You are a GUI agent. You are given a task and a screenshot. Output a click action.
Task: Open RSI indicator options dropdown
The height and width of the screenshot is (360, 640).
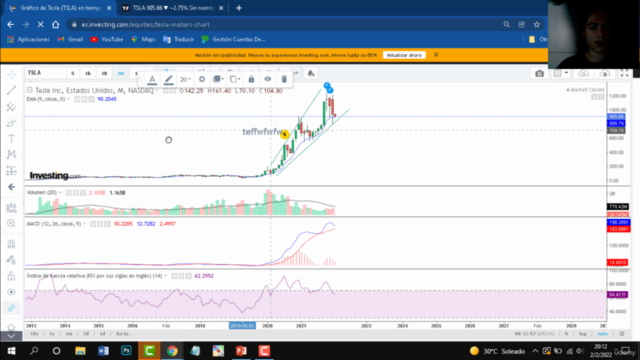tap(165, 276)
